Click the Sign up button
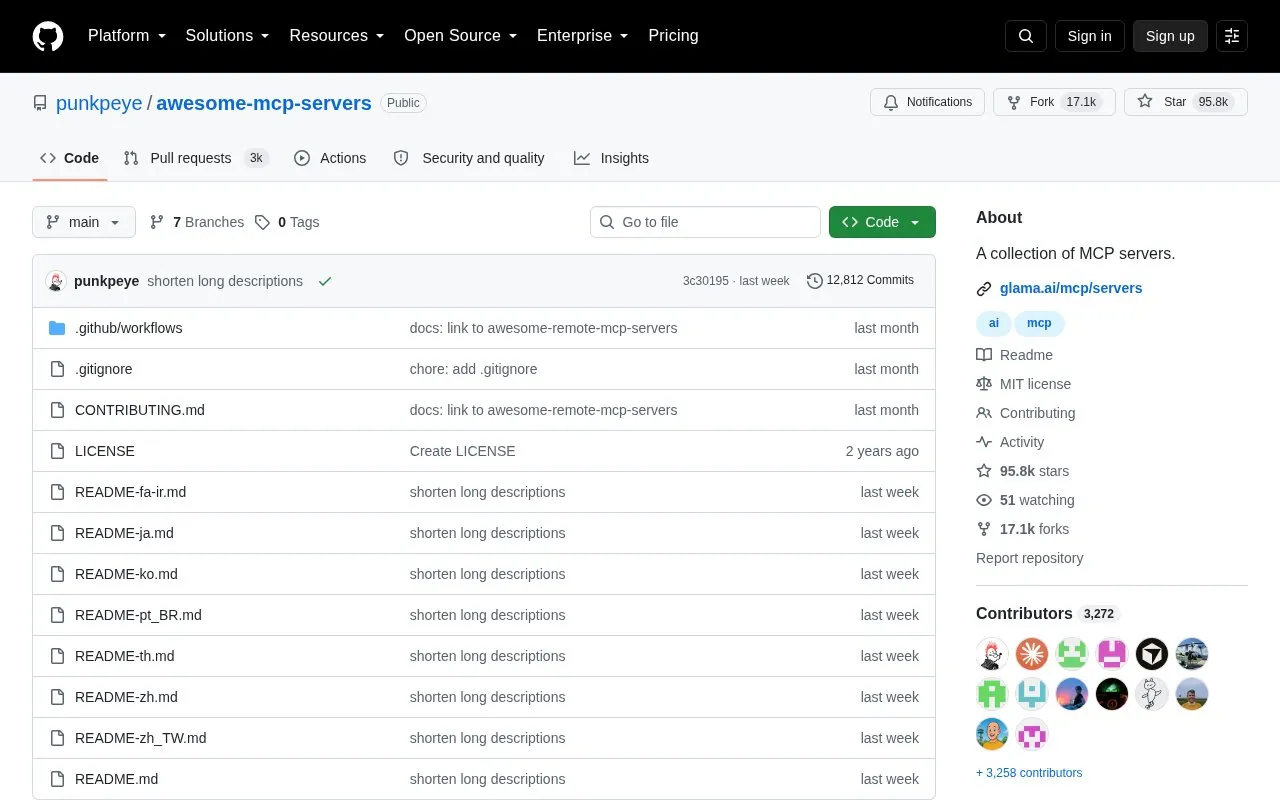 pos(1170,36)
